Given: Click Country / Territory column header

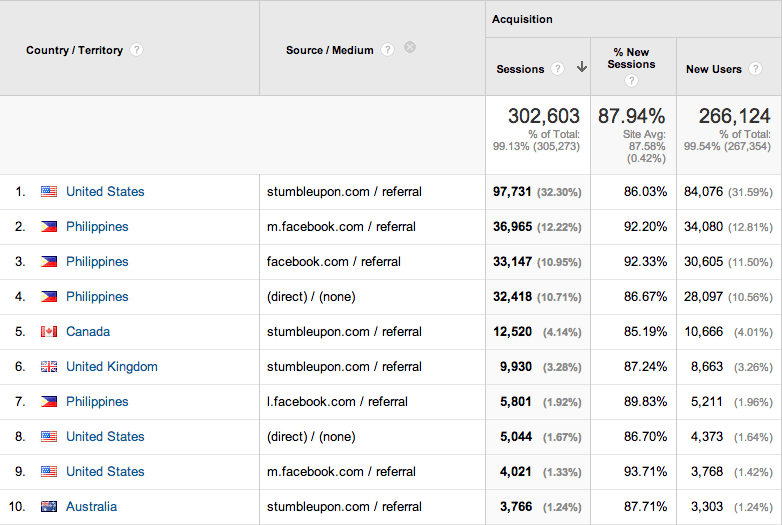Looking at the screenshot, I should (75, 50).
